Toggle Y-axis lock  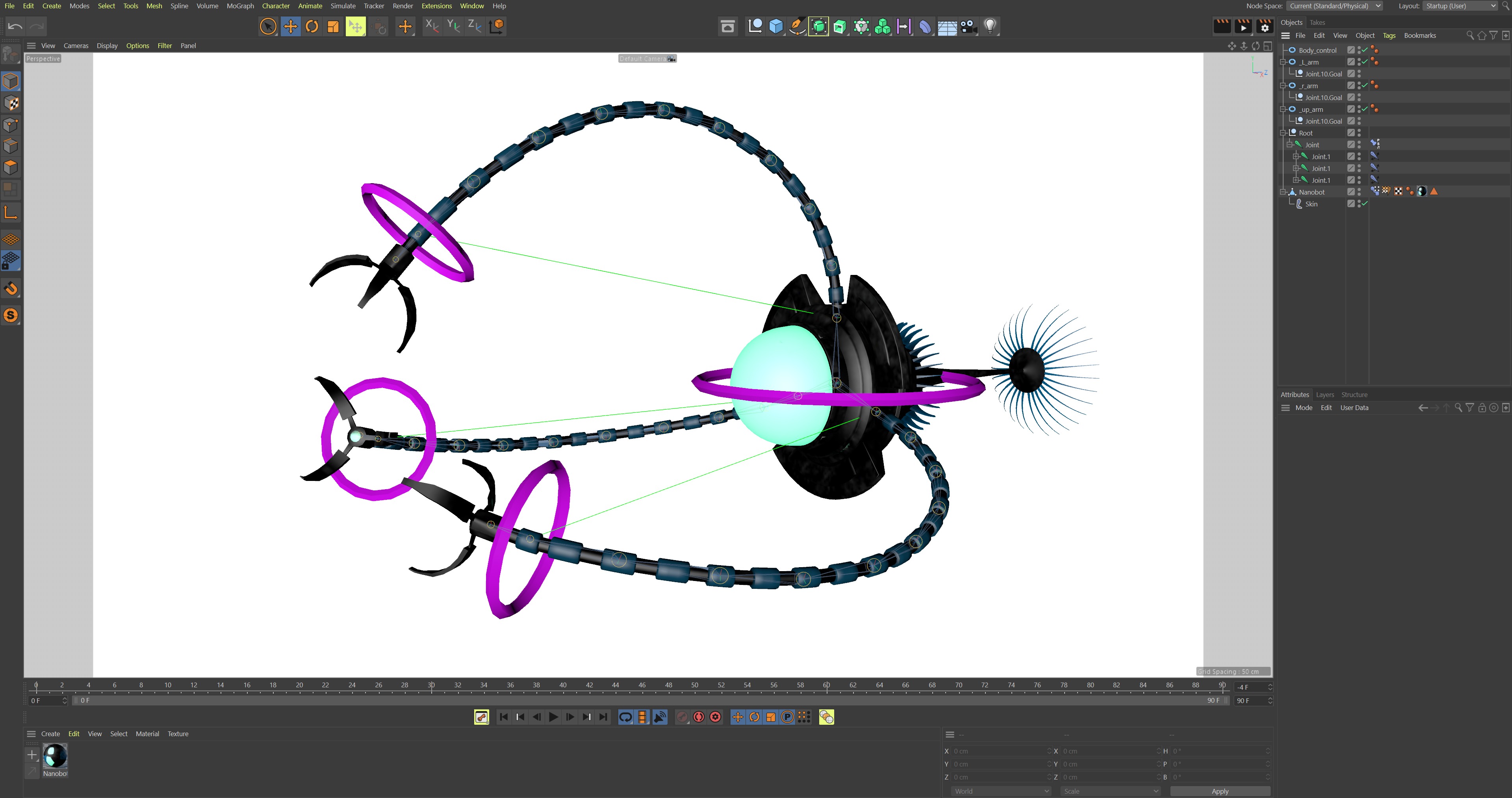(x=453, y=26)
